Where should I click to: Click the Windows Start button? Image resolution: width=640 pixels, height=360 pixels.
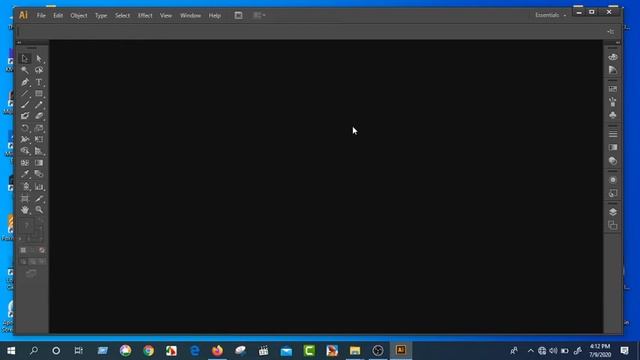[x=11, y=351]
